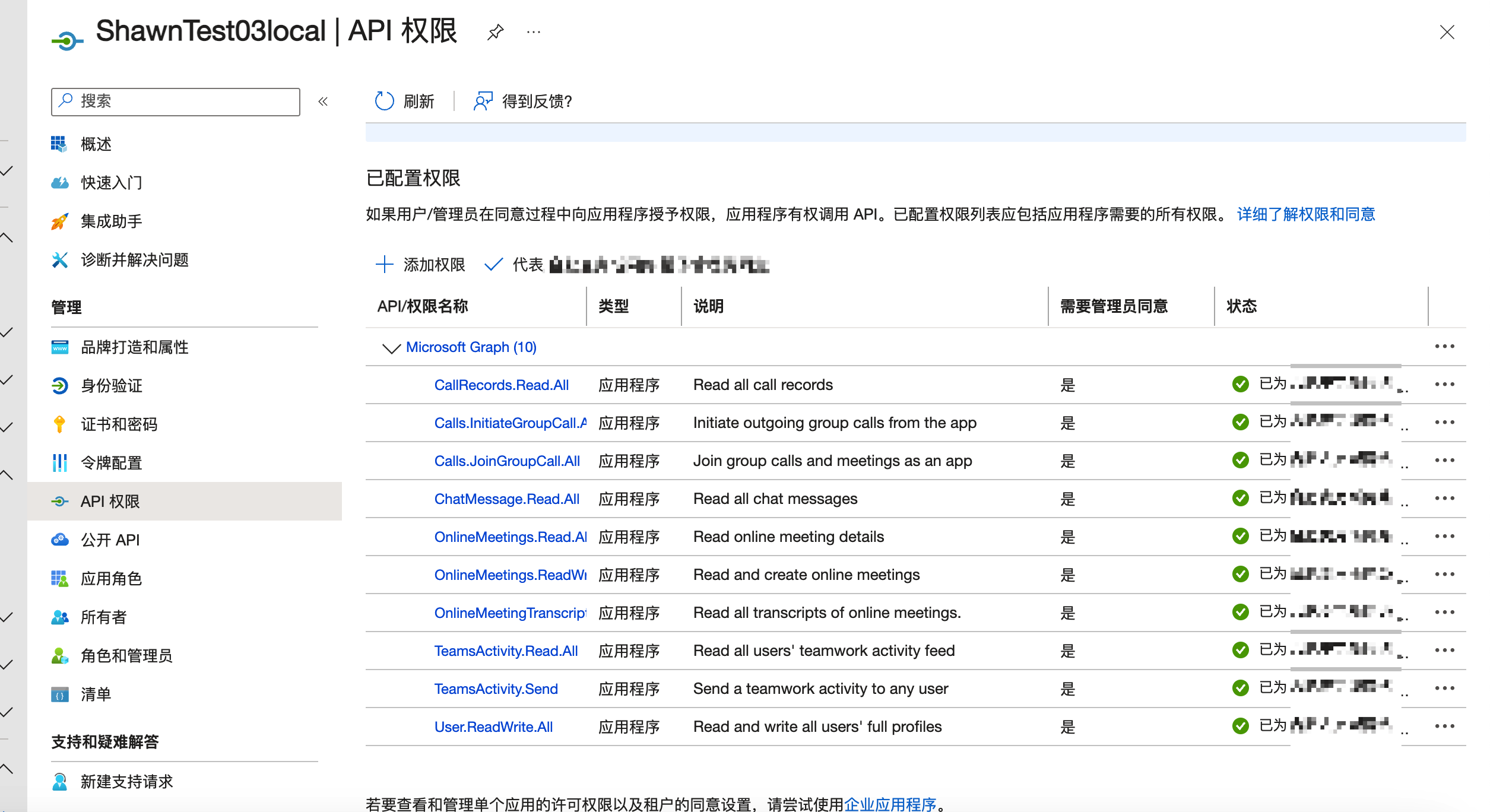The height and width of the screenshot is (812, 1490).
Task: Click the plus icon for 添加权限
Action: tap(385, 264)
